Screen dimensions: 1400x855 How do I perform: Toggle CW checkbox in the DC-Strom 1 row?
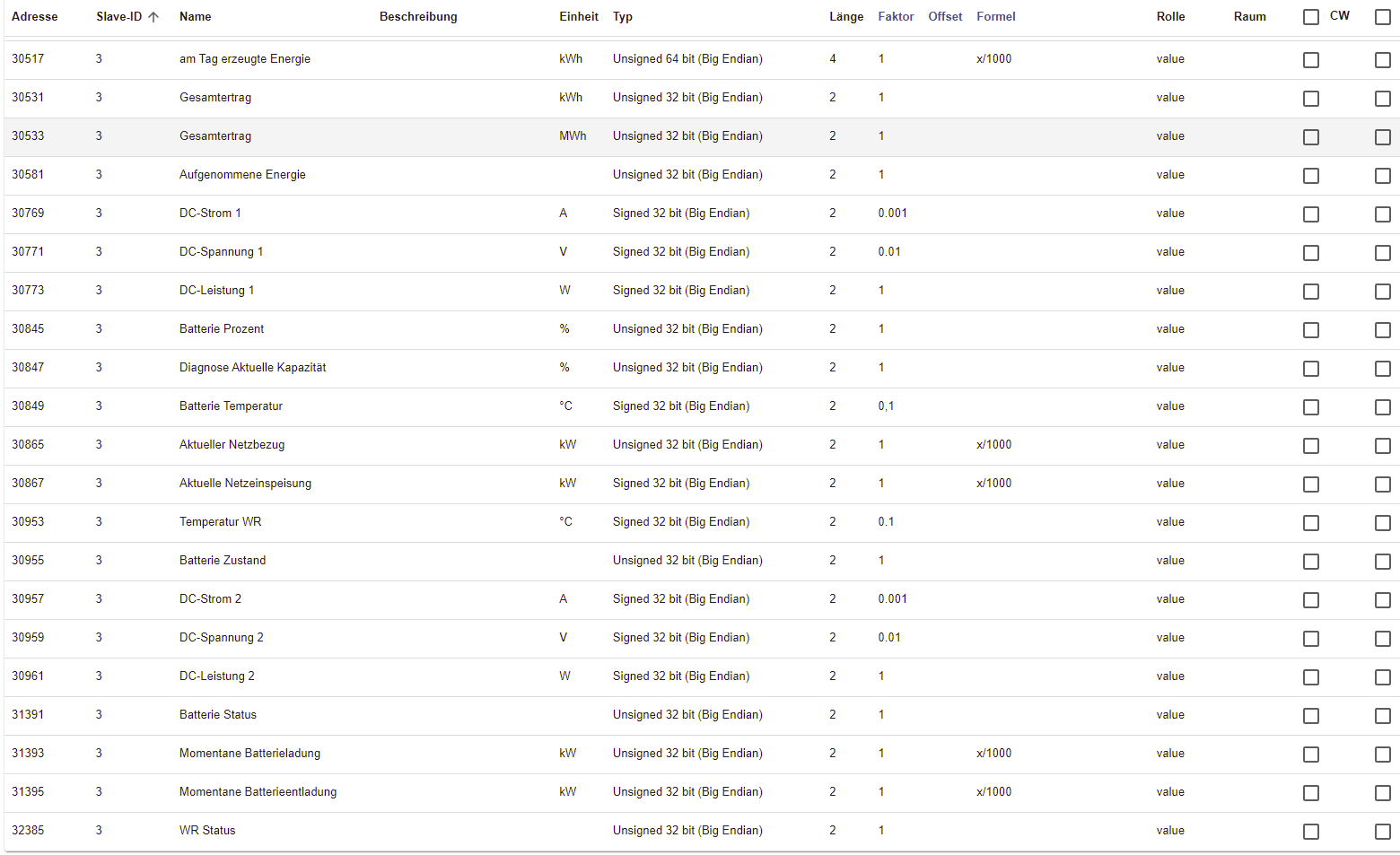click(1311, 214)
